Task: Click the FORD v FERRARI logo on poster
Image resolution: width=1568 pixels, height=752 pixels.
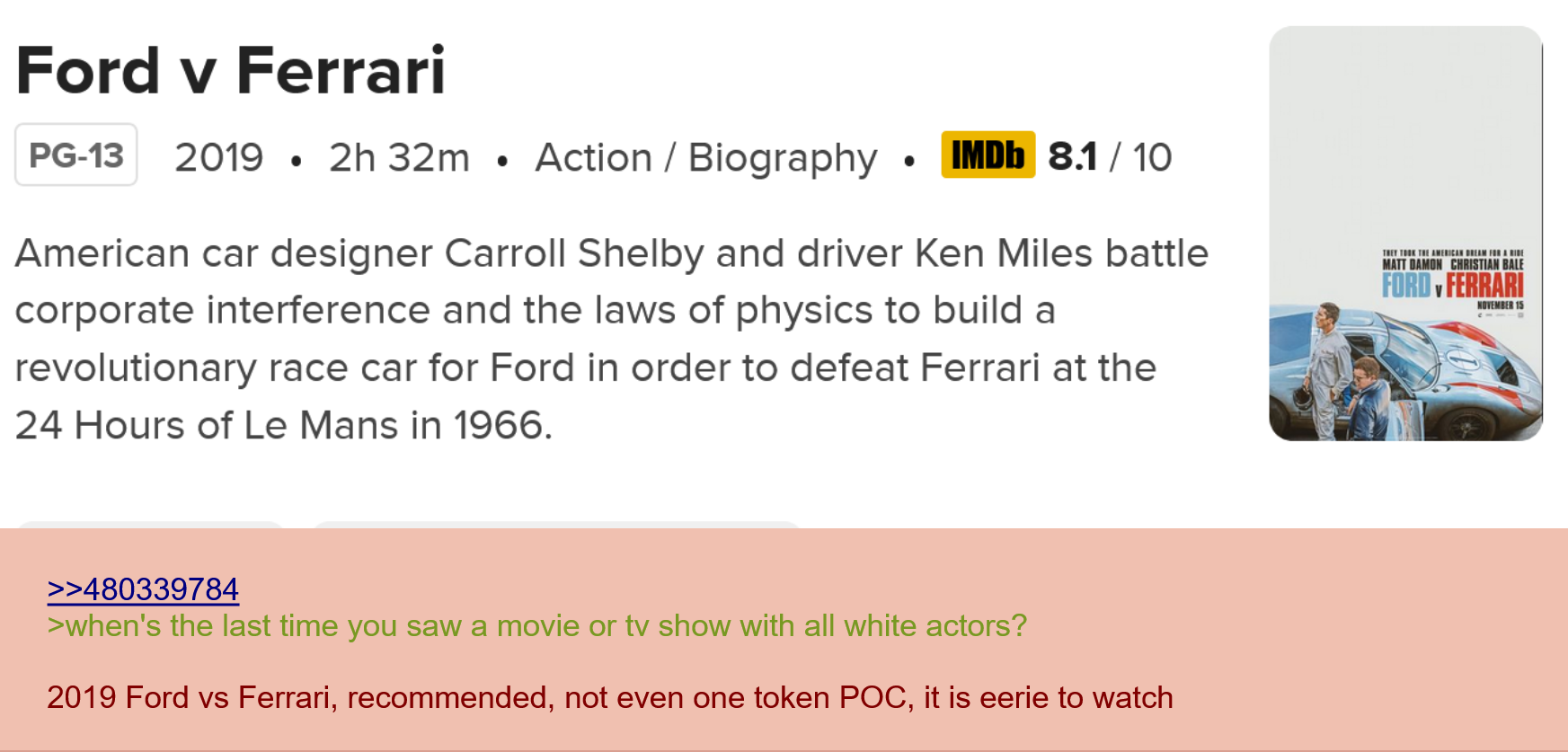Action: click(1452, 286)
